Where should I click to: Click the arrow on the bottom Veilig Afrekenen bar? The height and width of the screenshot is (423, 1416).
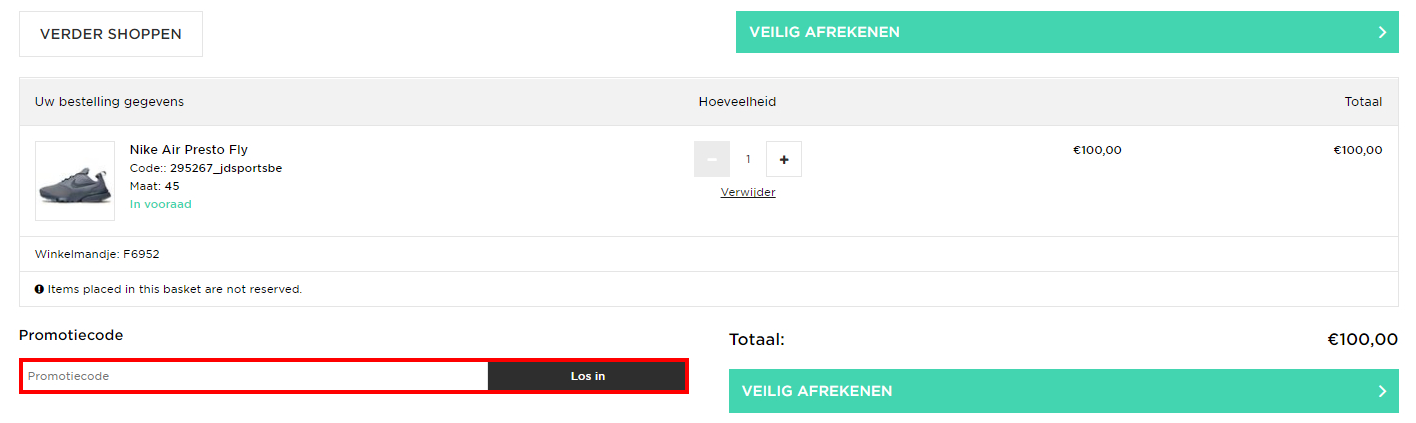coord(1382,391)
